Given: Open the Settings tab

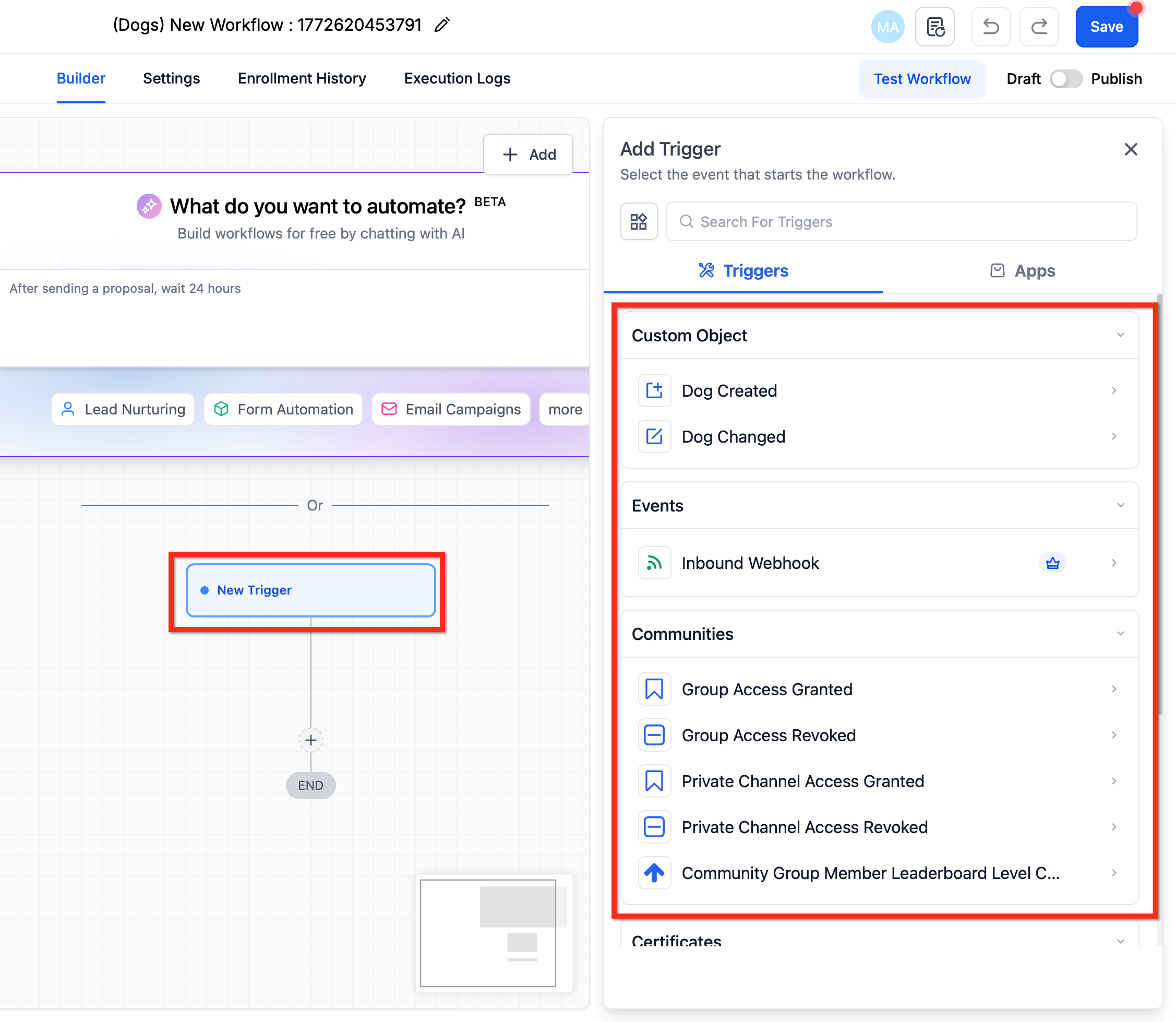Looking at the screenshot, I should pyautogui.click(x=172, y=79).
